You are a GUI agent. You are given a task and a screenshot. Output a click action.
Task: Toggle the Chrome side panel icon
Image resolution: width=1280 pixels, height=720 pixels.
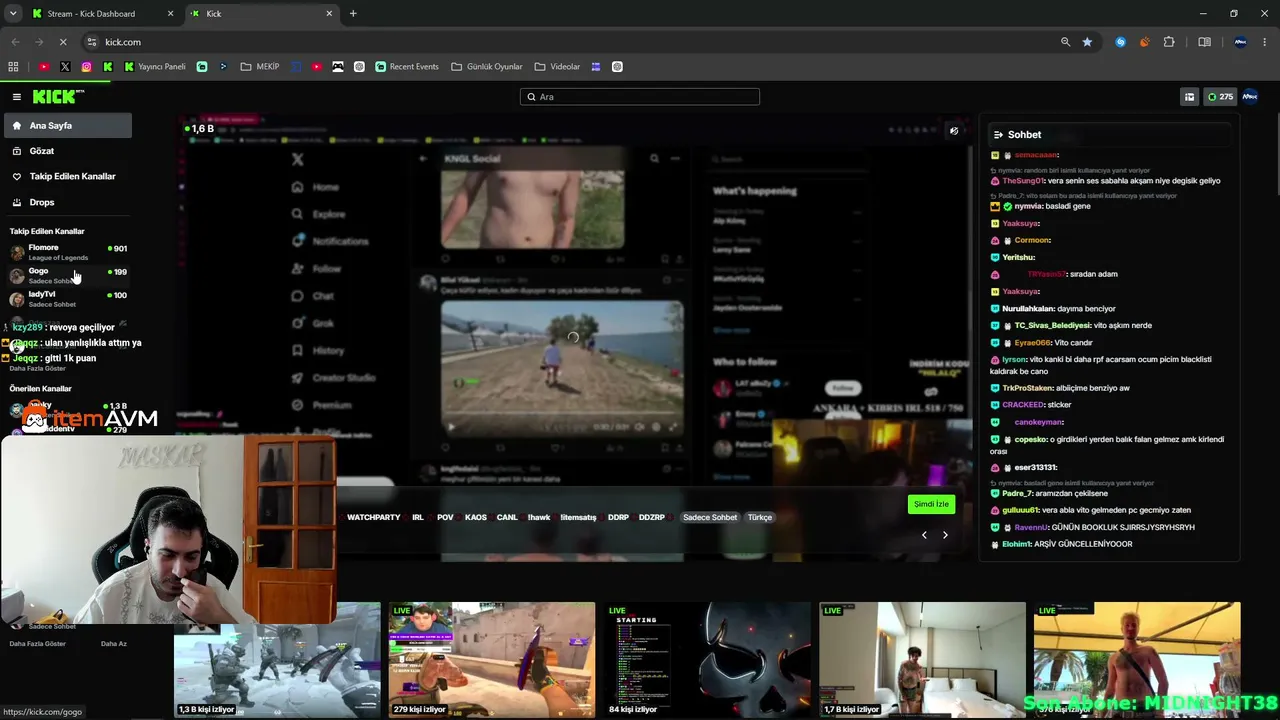tap(1204, 42)
